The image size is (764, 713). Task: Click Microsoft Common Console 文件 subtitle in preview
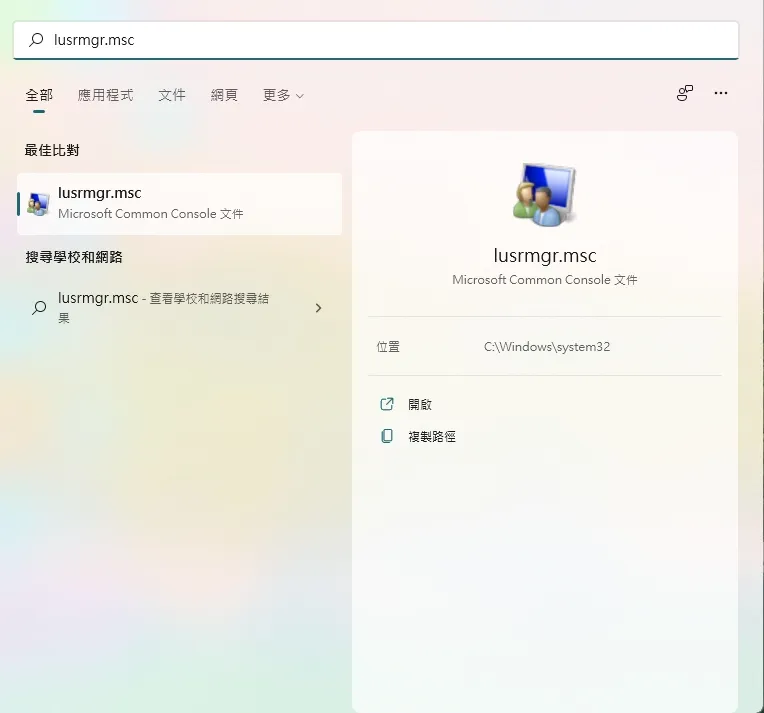(545, 280)
